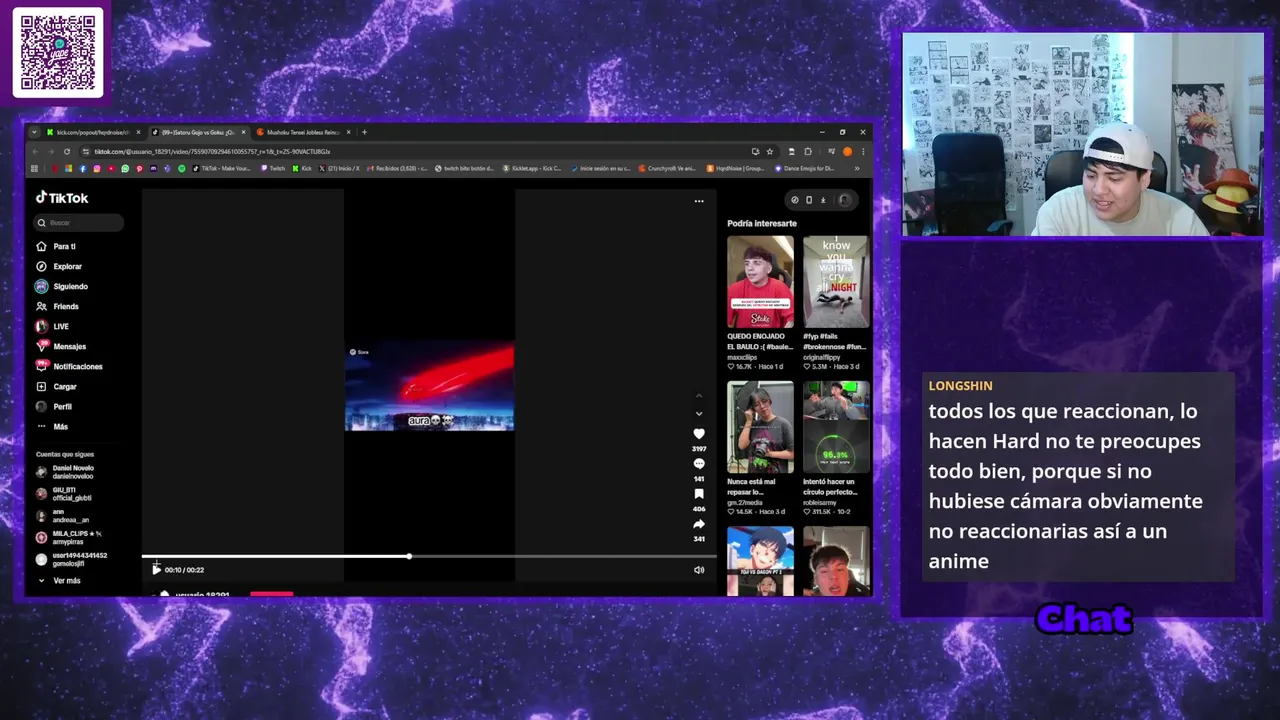Open the comments bubble with 141
The width and height of the screenshot is (1280, 720).
point(699,464)
